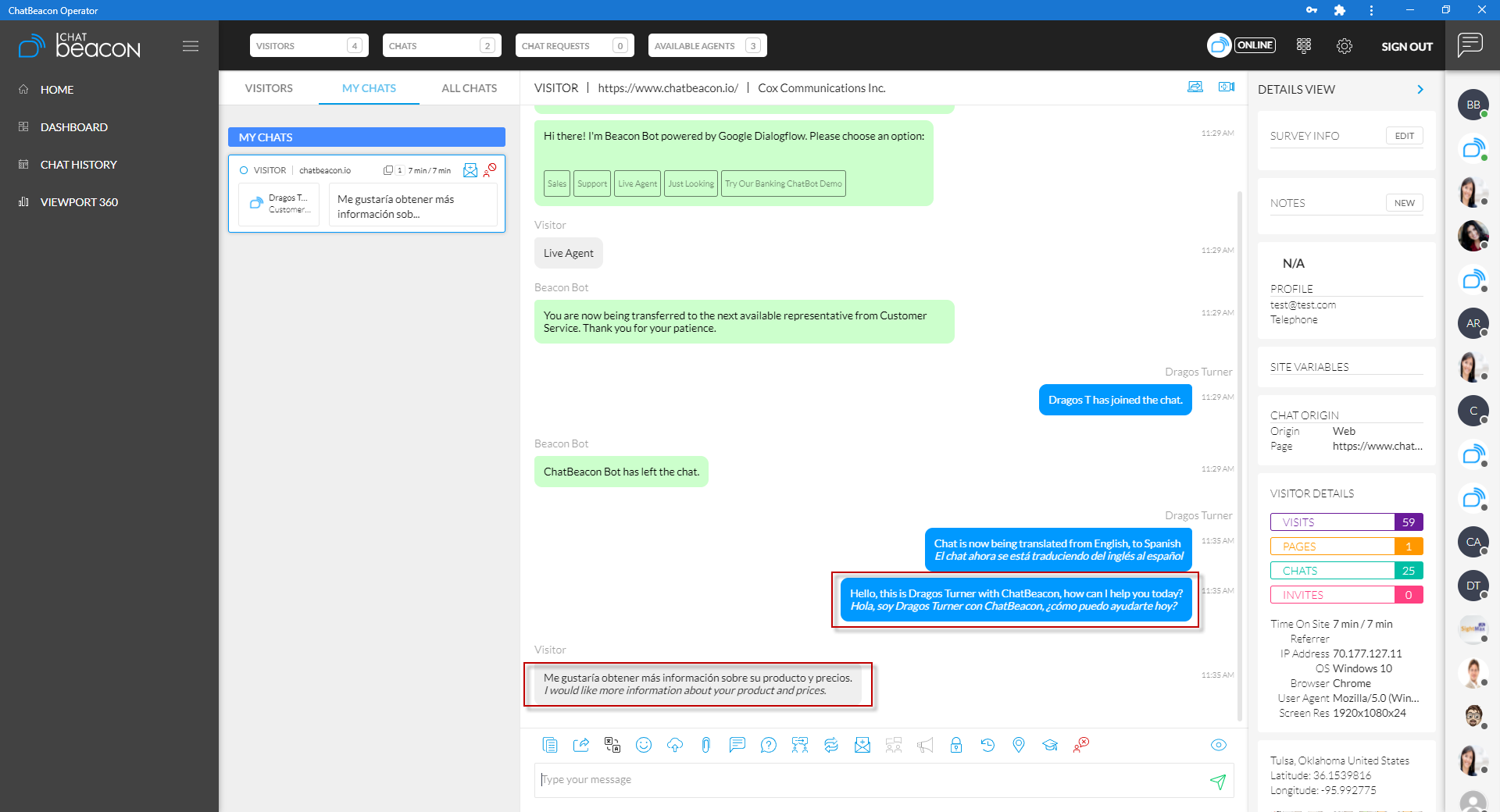Click the envelope email icon in chat toolbar
The height and width of the screenshot is (812, 1500).
862,745
